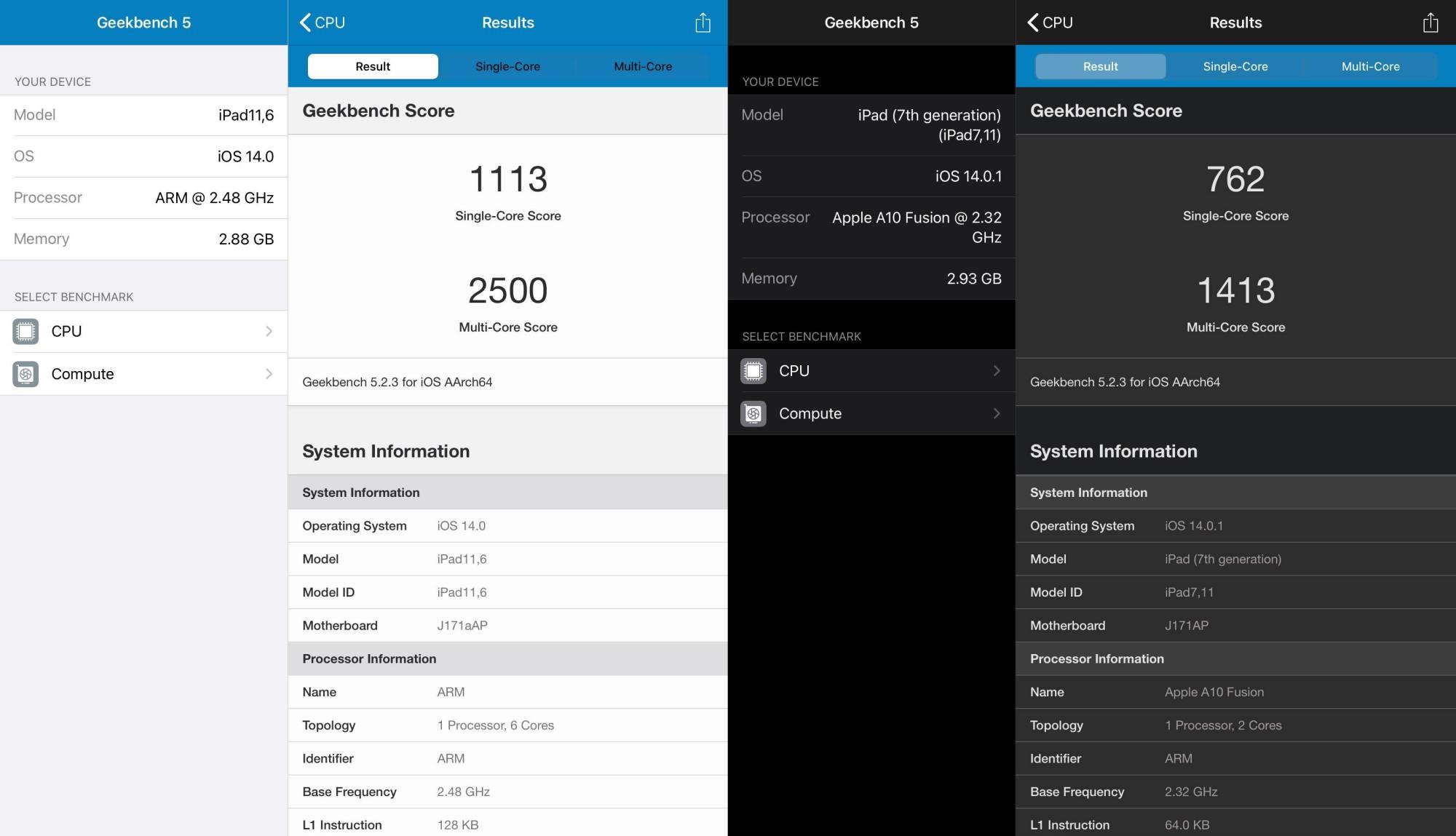Viewport: 1456px width, 836px height.
Task: Switch to Single-Core tab light panel
Action: [508, 65]
